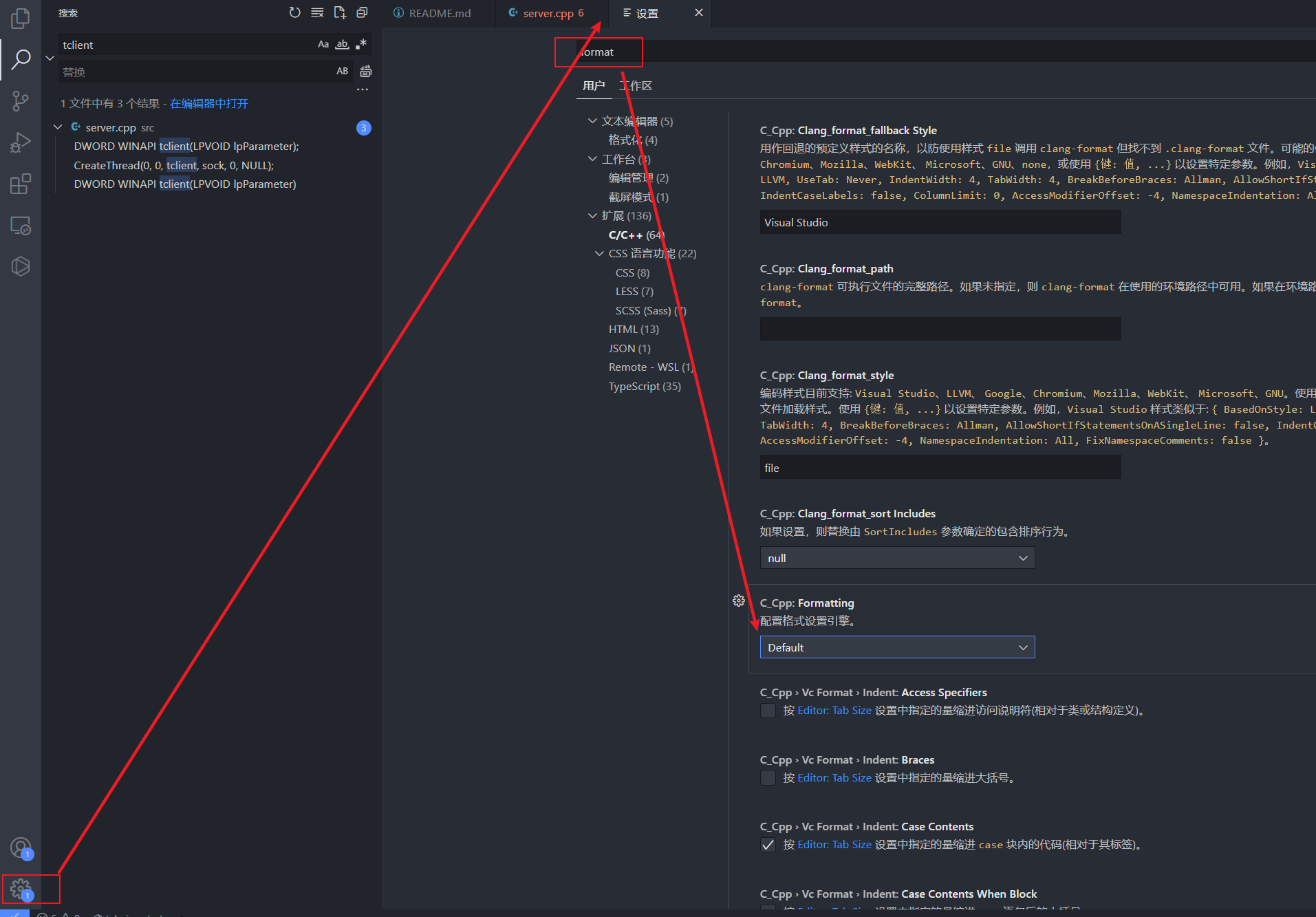Enable the Indent Access Specifiers checkbox

click(768, 710)
